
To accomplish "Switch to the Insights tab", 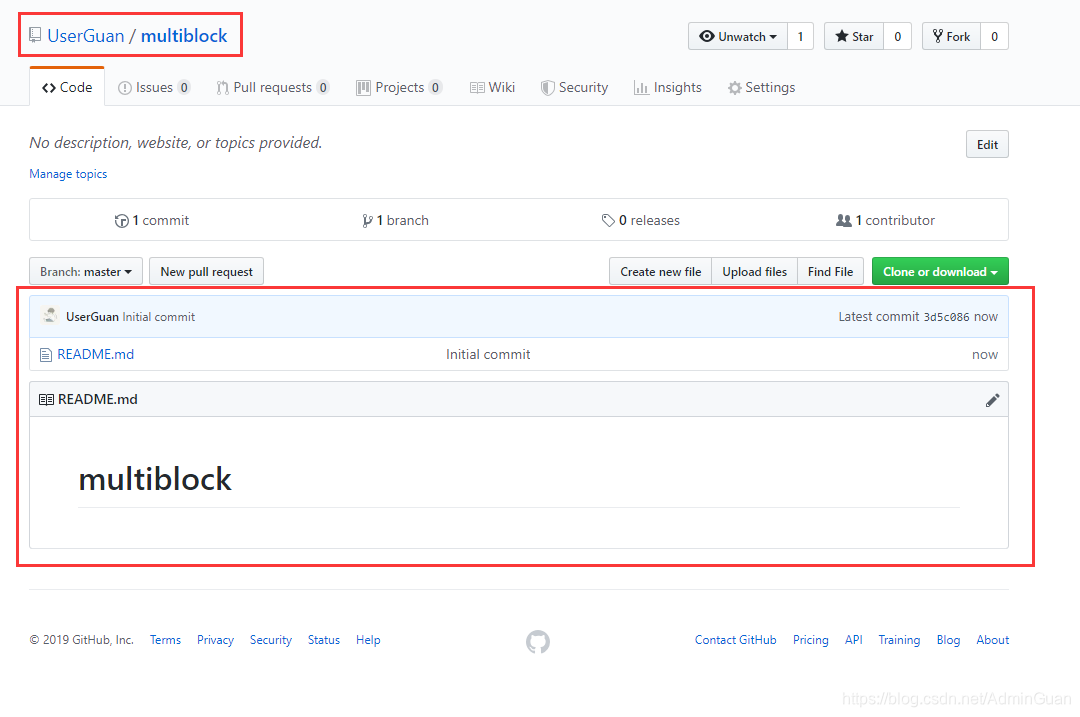I will tap(667, 87).
